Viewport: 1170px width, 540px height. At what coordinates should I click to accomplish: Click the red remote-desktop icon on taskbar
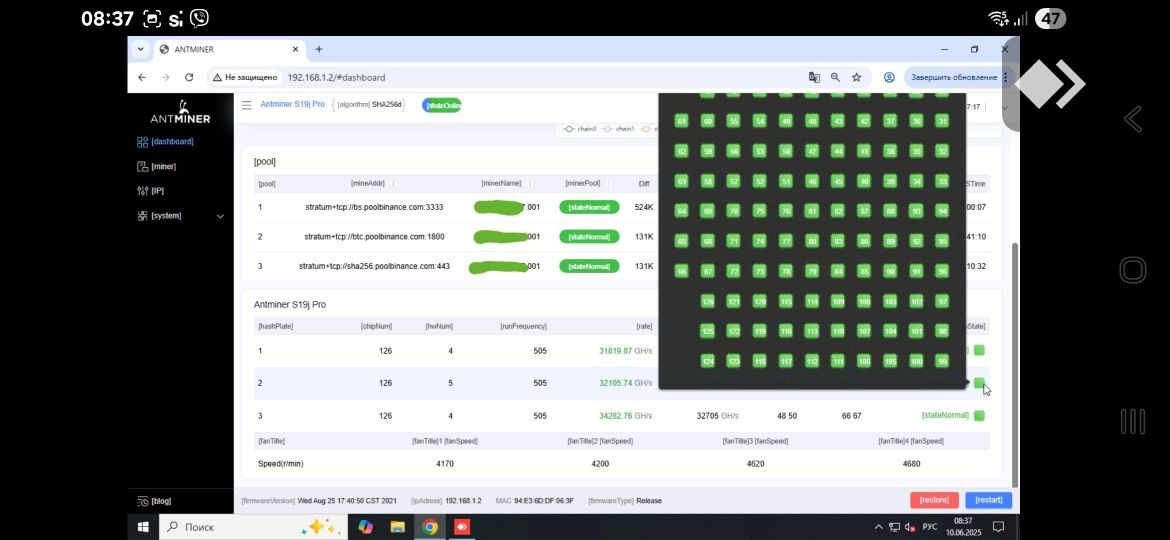[462, 527]
